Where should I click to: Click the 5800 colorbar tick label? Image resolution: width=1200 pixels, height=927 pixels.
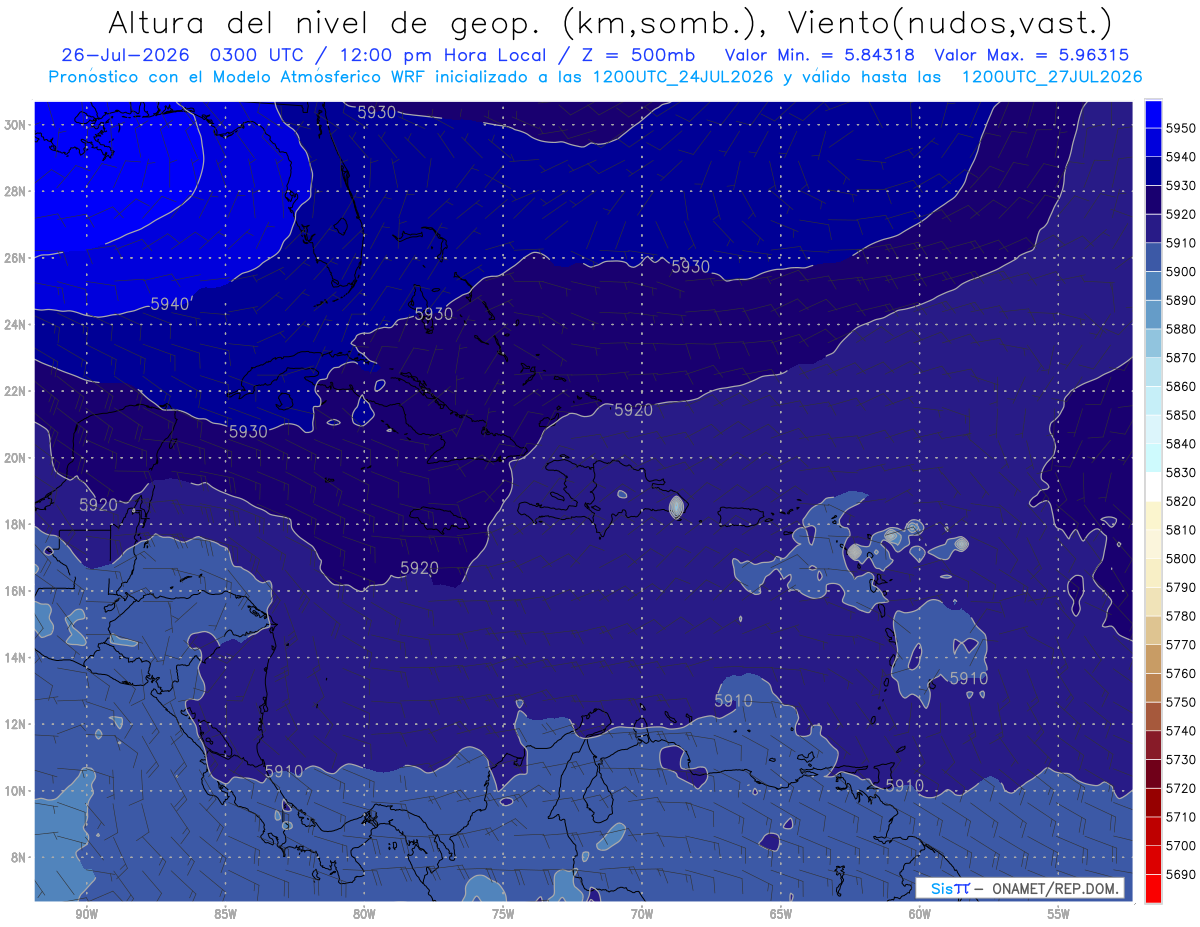coord(1180,558)
